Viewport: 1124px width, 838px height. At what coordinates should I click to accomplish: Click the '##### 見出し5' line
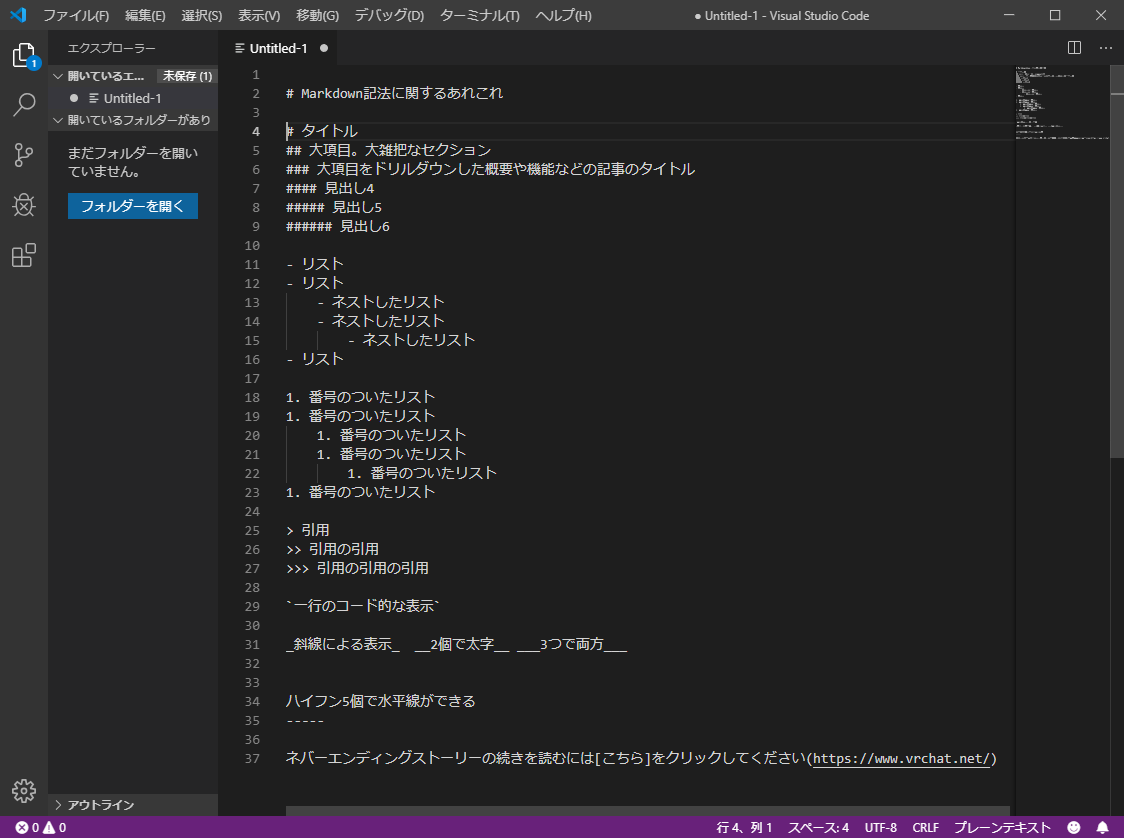click(333, 207)
